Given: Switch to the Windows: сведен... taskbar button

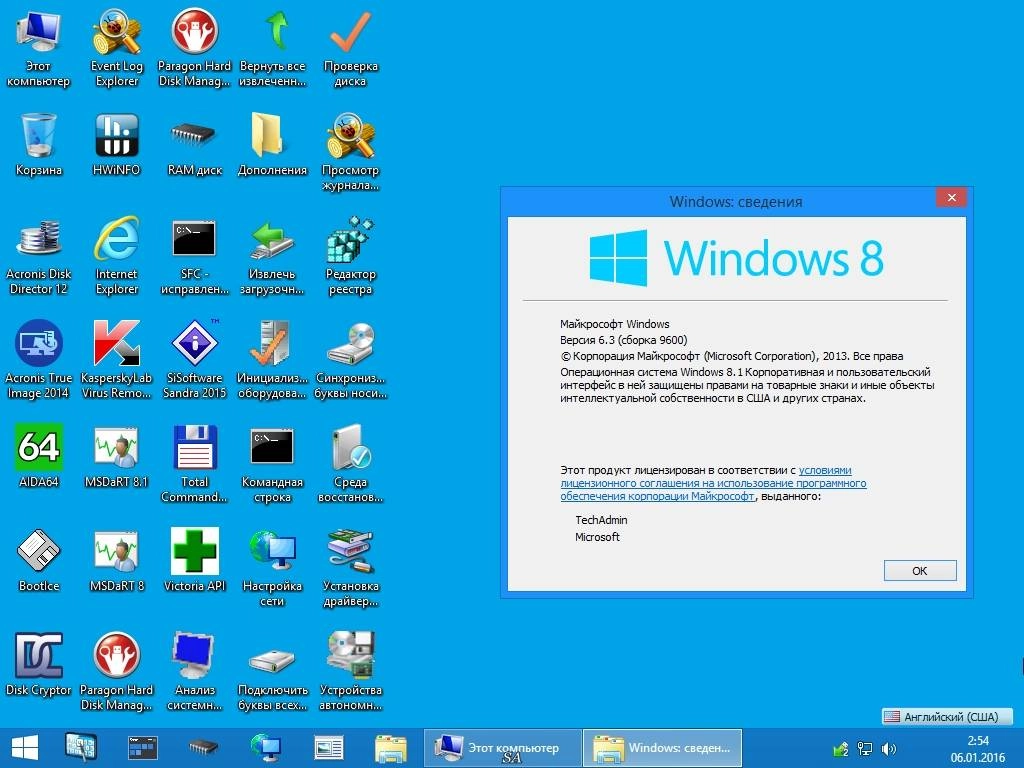Looking at the screenshot, I should point(662,748).
